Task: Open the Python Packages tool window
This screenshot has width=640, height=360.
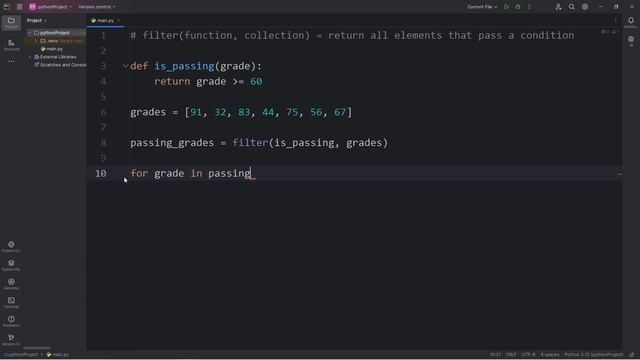Action: (11, 265)
